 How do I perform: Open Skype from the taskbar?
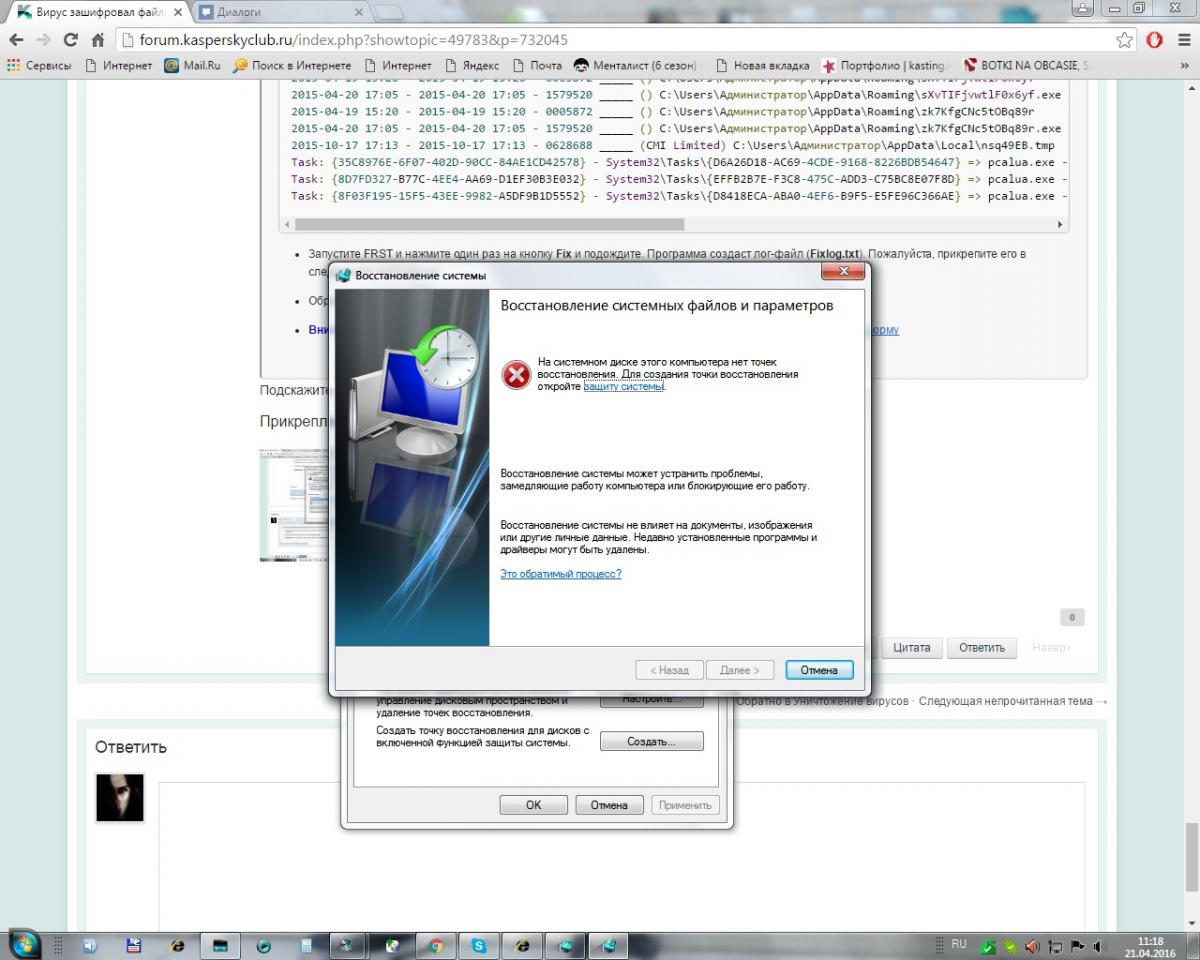click(x=479, y=944)
